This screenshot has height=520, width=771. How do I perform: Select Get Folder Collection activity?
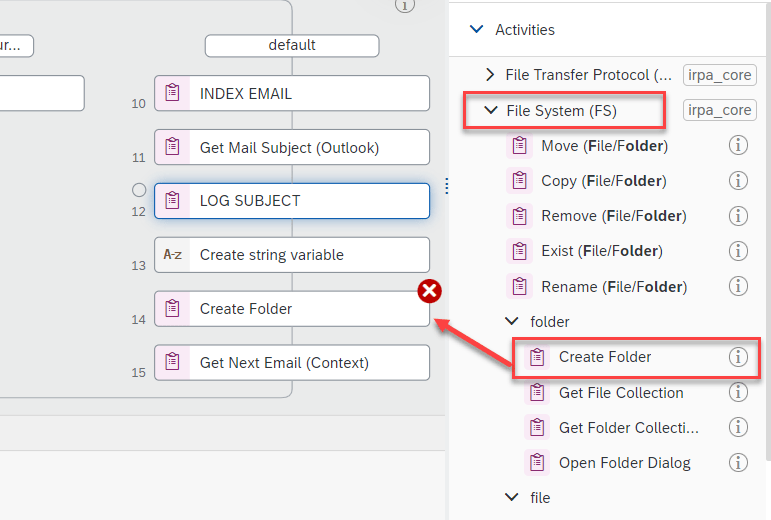coord(628,428)
